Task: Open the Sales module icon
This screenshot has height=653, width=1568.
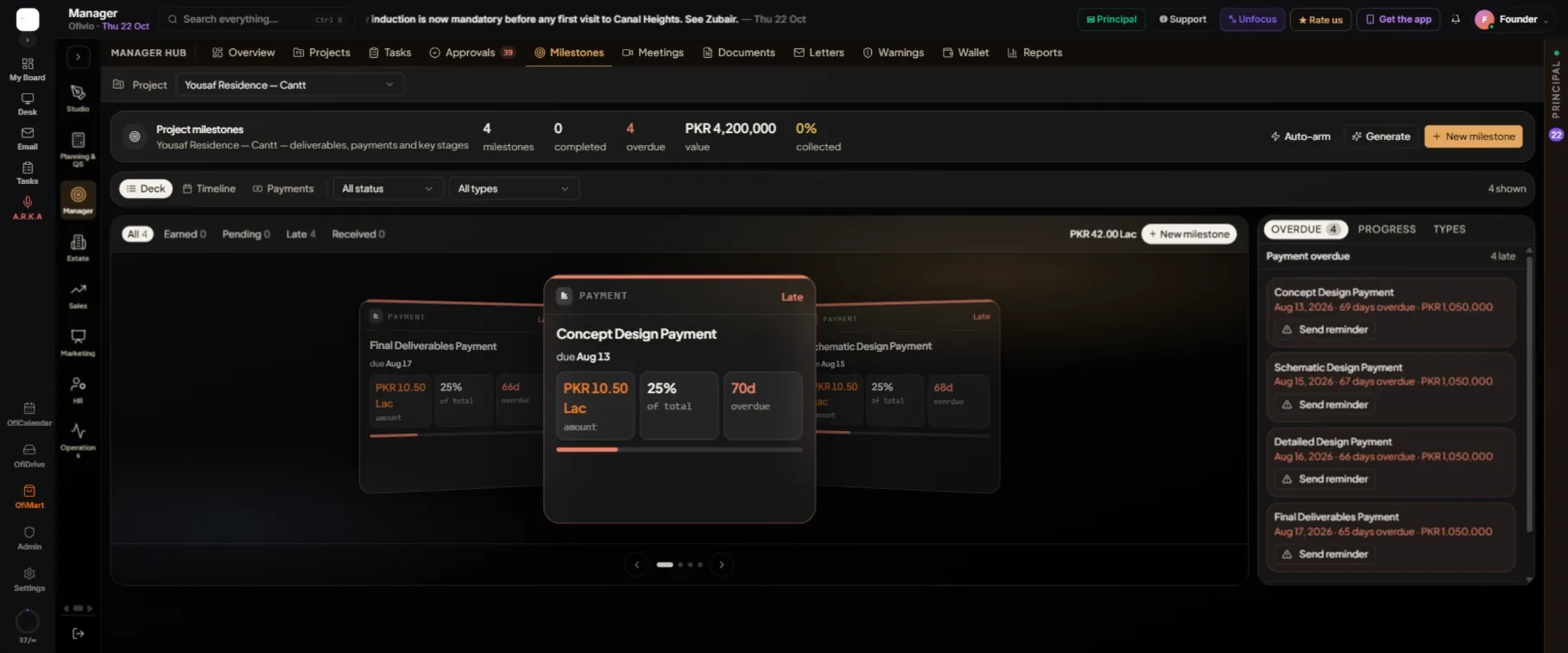Action: point(78,295)
